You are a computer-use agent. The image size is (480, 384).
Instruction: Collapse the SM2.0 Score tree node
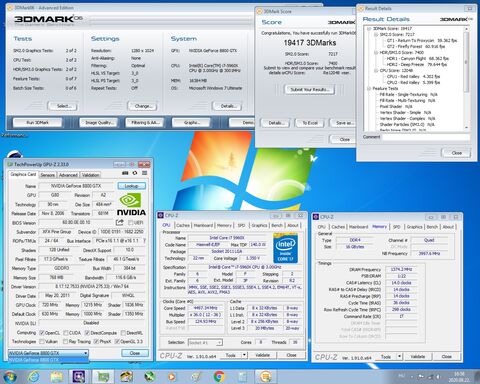click(x=376, y=34)
